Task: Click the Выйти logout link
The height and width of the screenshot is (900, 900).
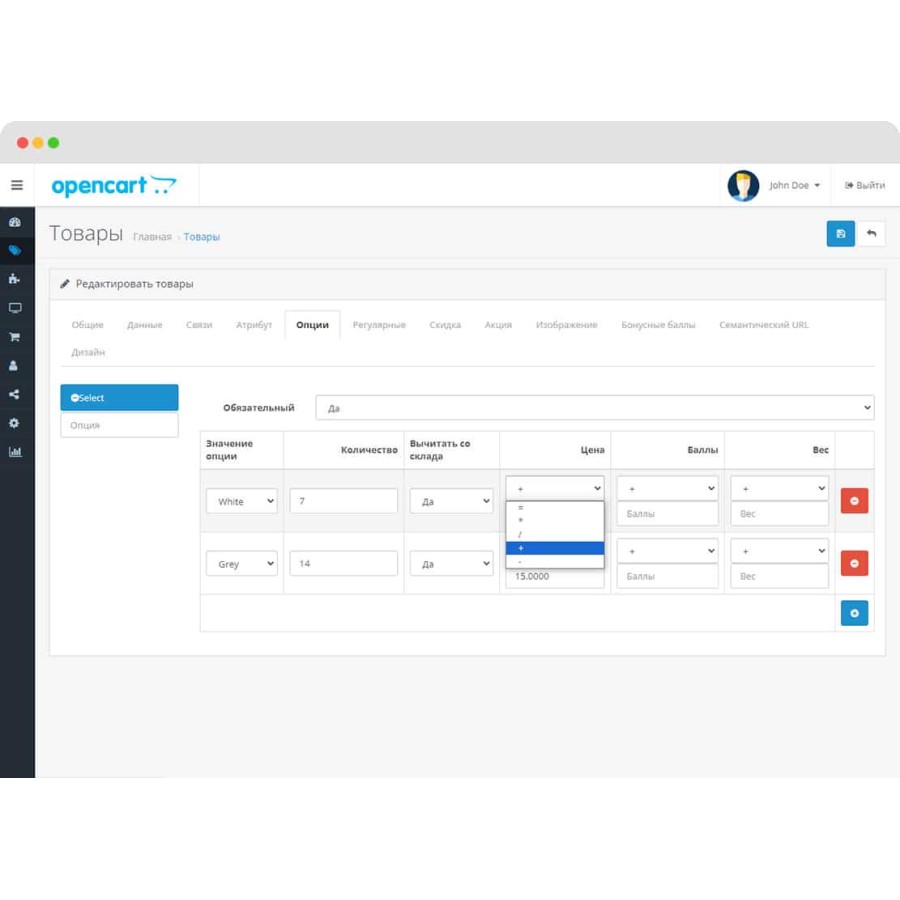Action: [x=864, y=185]
